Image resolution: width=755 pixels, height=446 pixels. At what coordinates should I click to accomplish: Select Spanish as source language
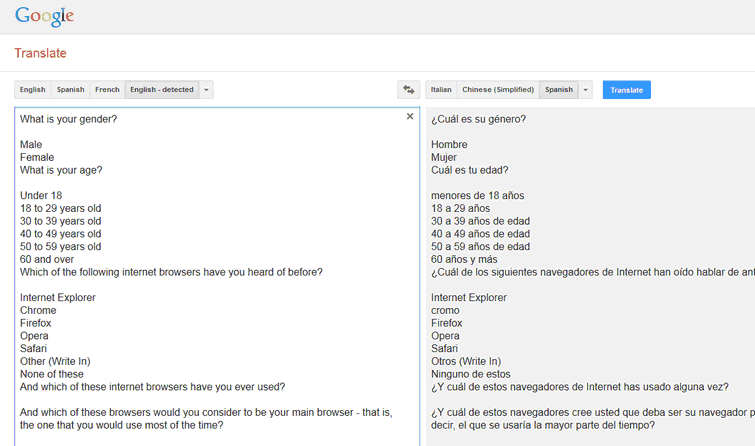pyautogui.click(x=70, y=90)
